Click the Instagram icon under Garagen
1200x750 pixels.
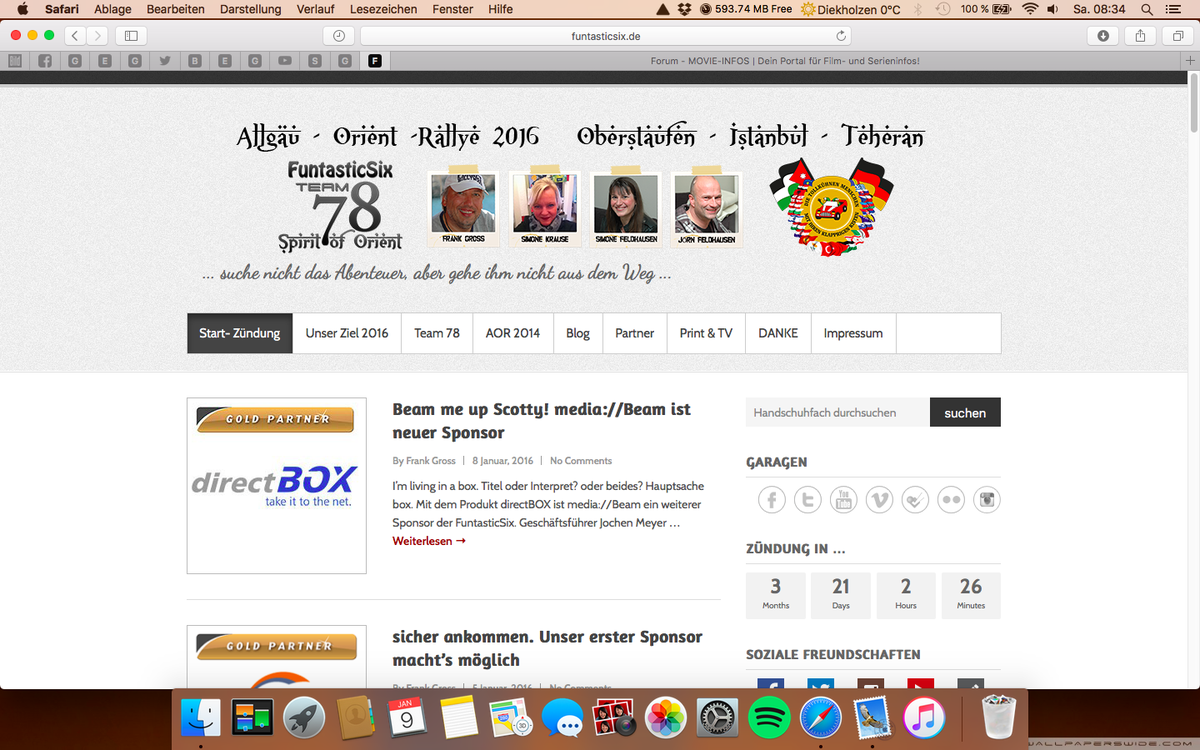[x=987, y=499]
